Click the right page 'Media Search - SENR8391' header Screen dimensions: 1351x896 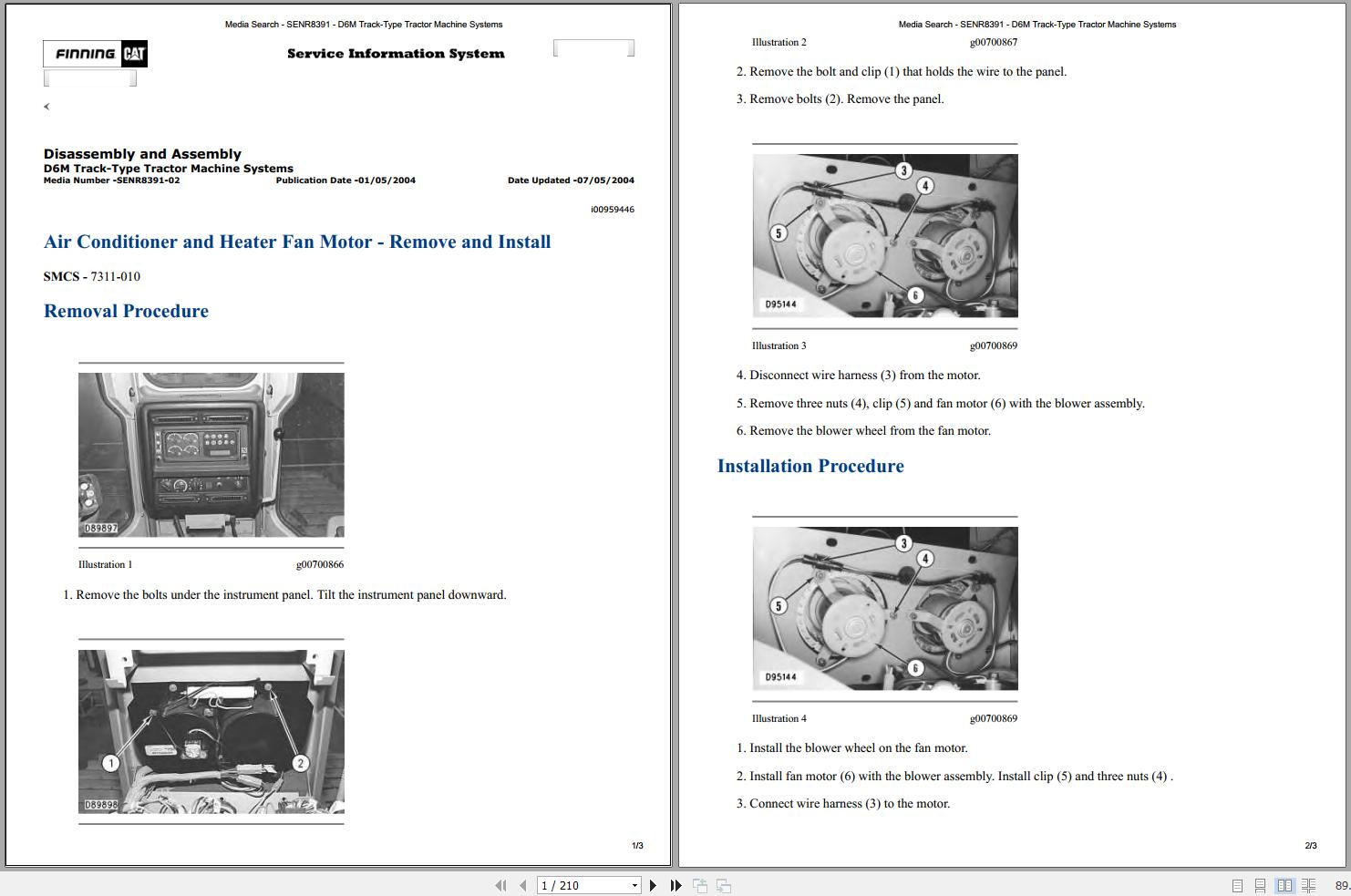tap(1037, 25)
